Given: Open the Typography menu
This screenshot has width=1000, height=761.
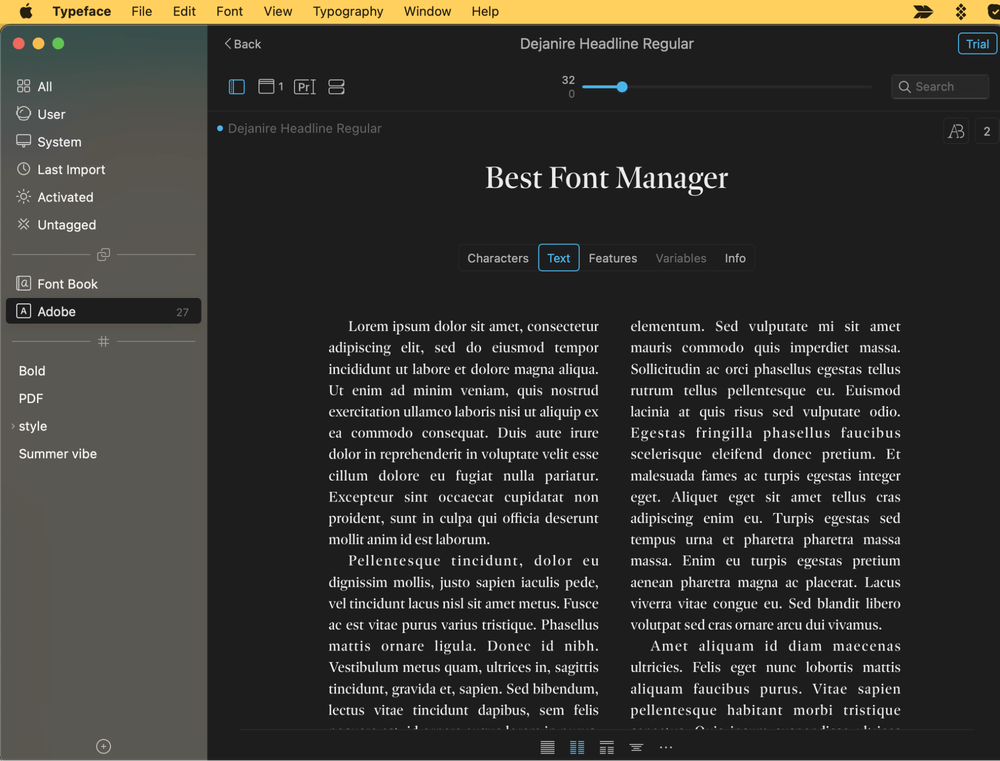Looking at the screenshot, I should click(x=348, y=11).
